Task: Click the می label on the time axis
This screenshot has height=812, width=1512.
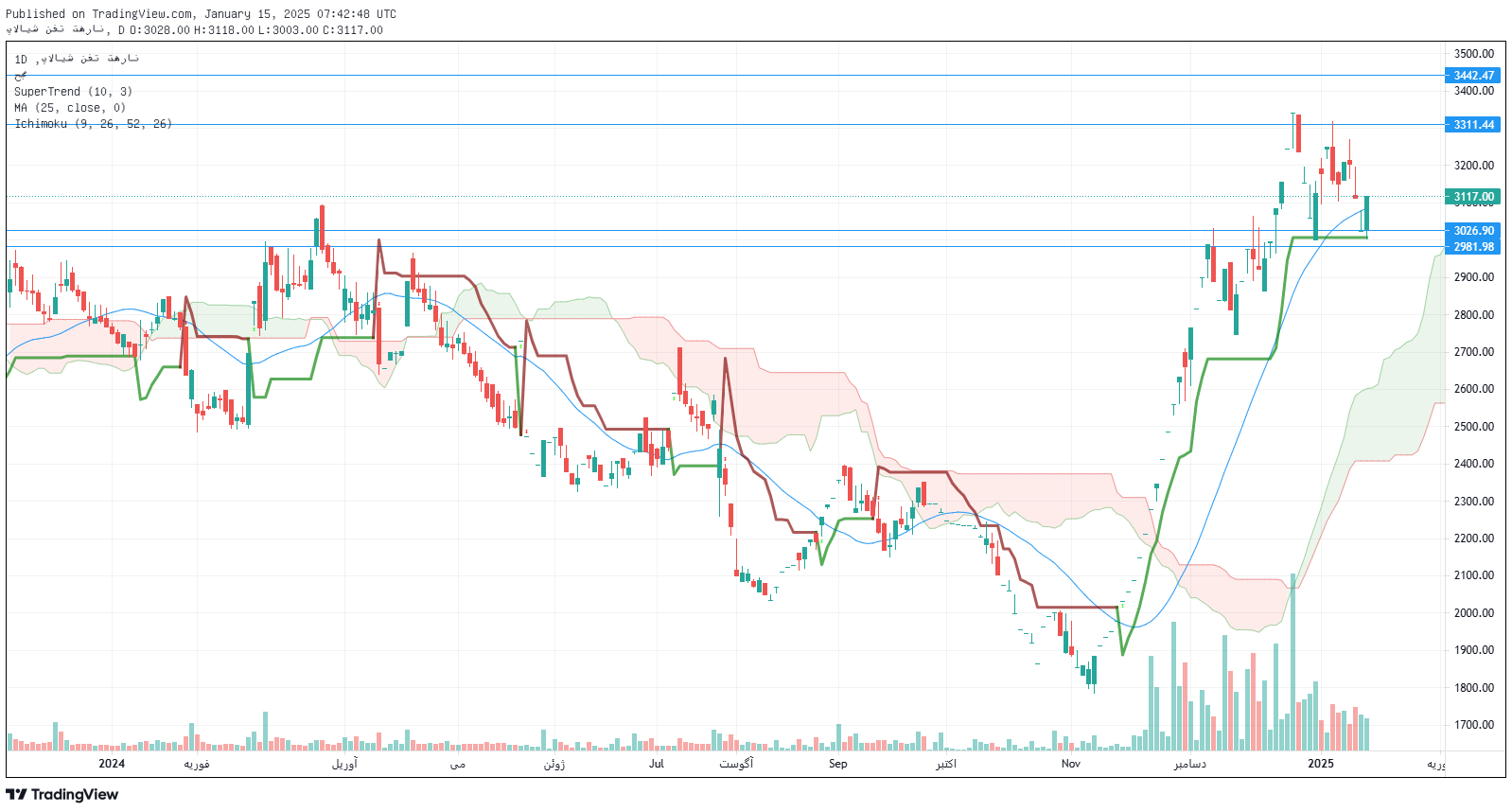Action: point(458,764)
